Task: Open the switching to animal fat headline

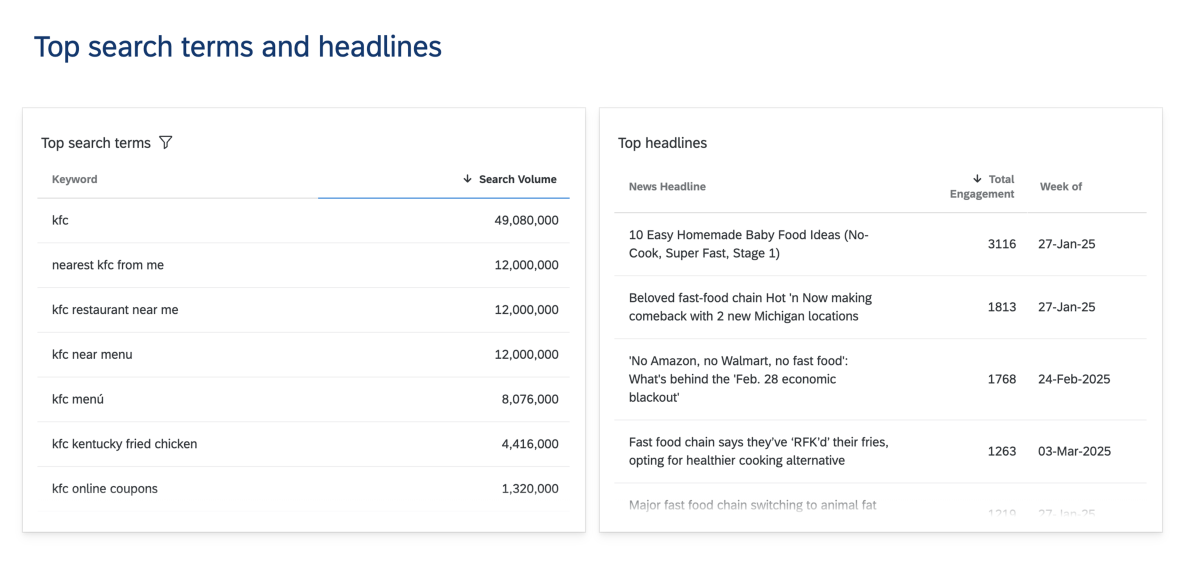Action: (x=753, y=505)
